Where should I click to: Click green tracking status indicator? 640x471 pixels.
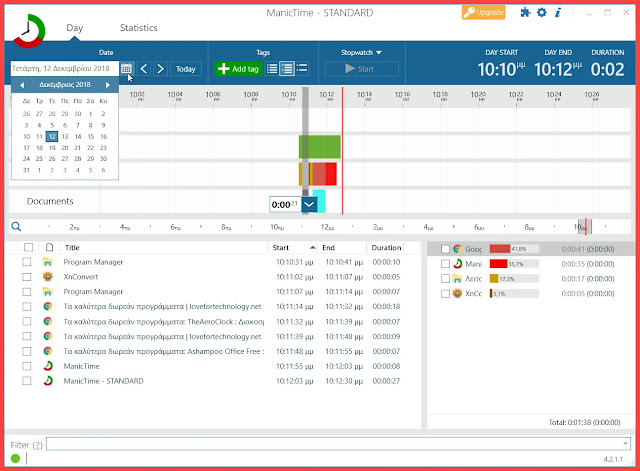pyautogui.click(x=16, y=458)
